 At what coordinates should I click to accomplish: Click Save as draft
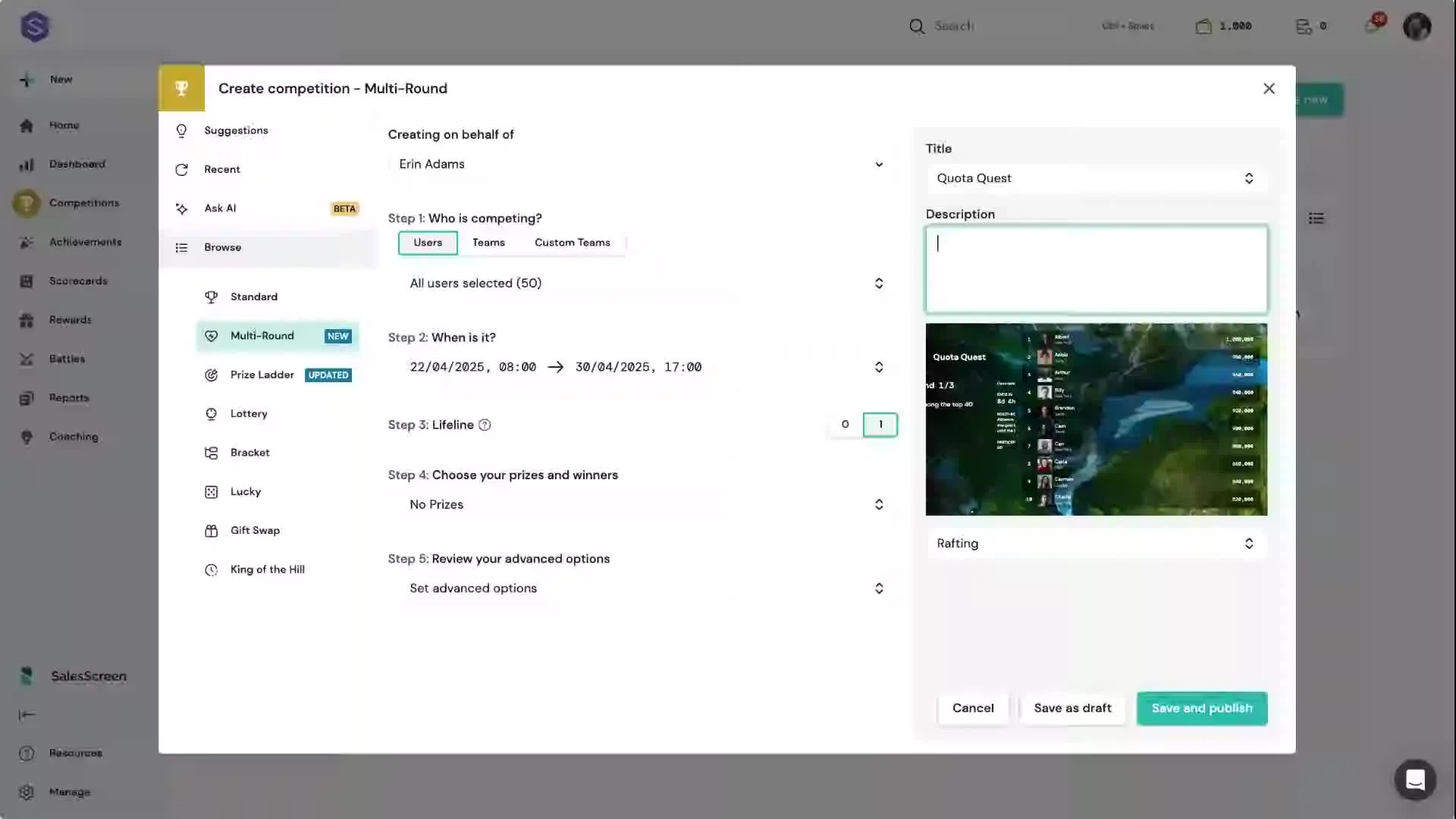1072,708
